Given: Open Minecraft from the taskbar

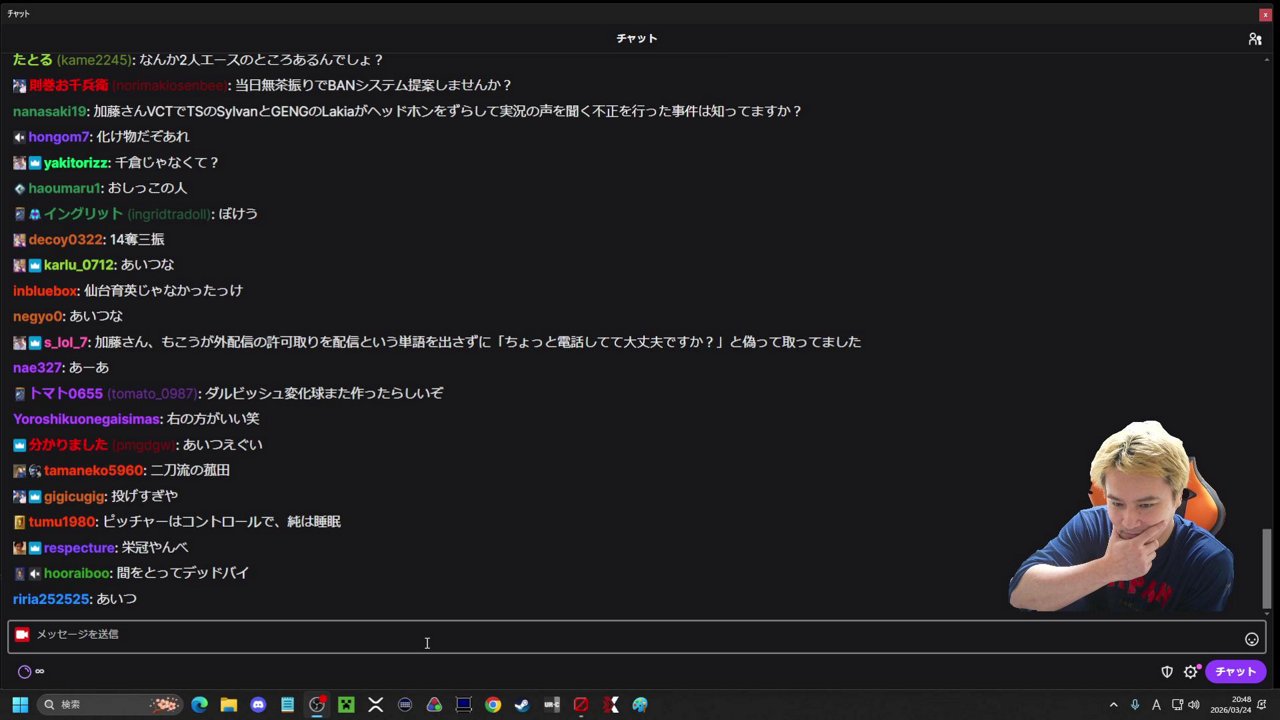Looking at the screenshot, I should click(x=345, y=705).
